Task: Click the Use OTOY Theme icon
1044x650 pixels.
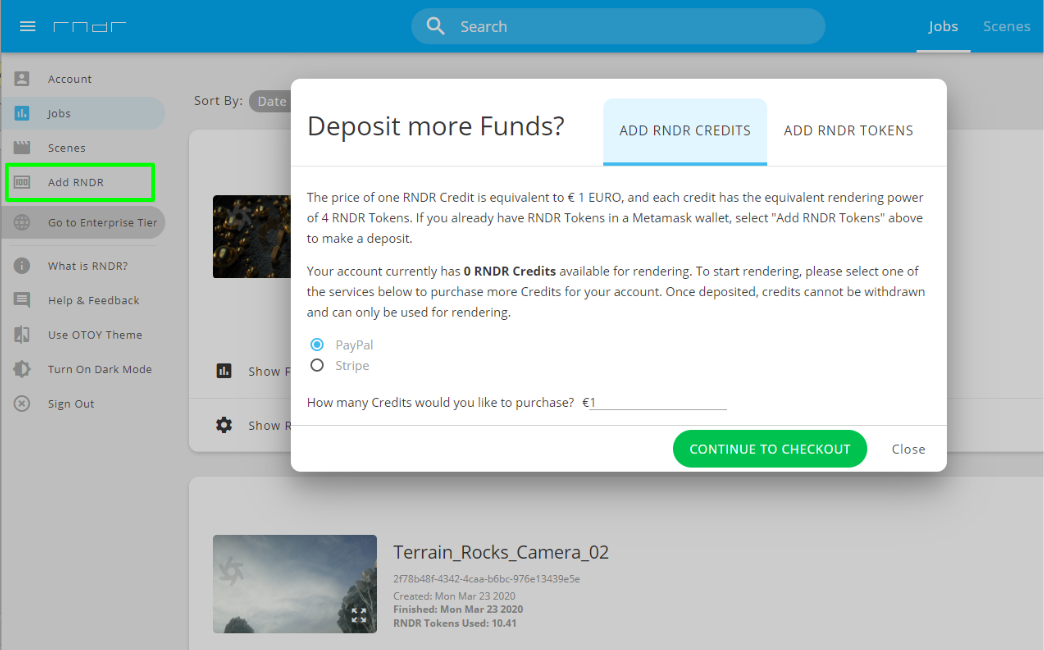Action: pos(22,334)
